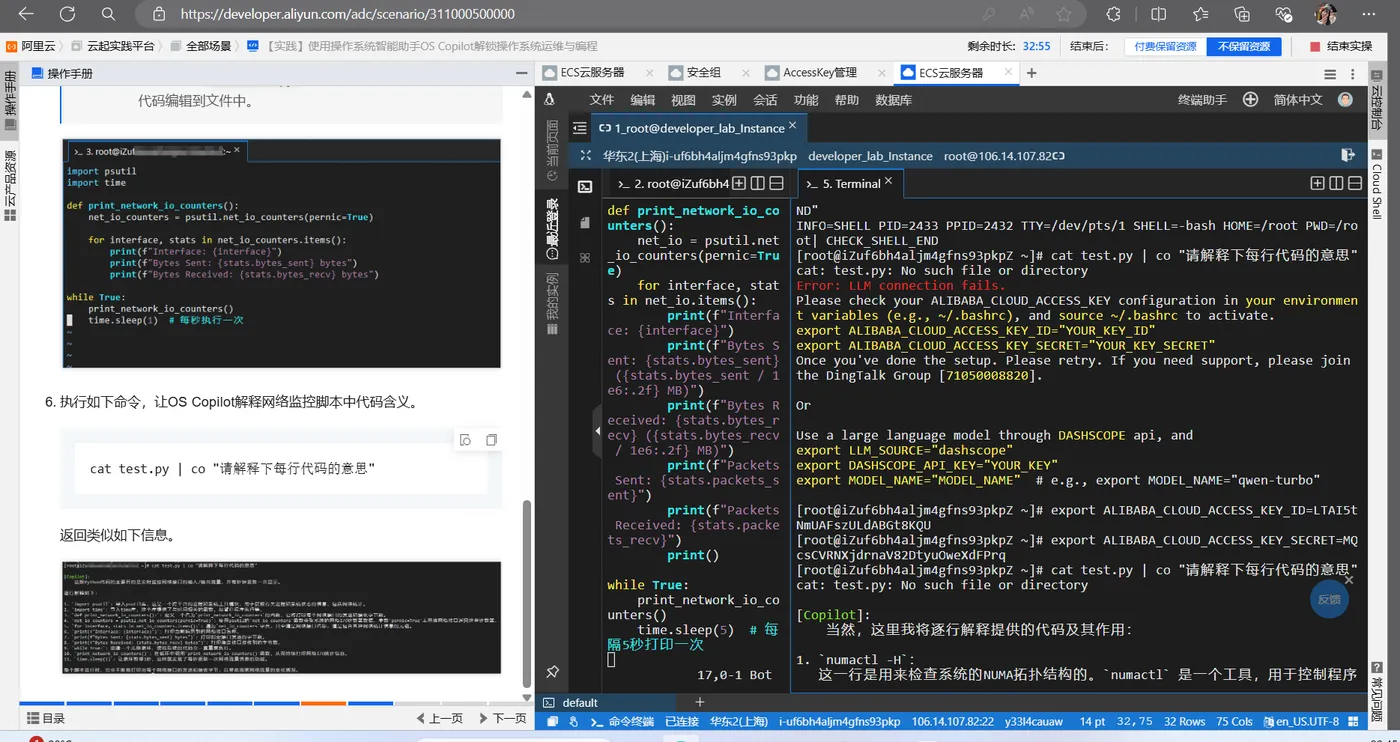
Task: Go to 上一页 of the manual
Action: [440, 718]
